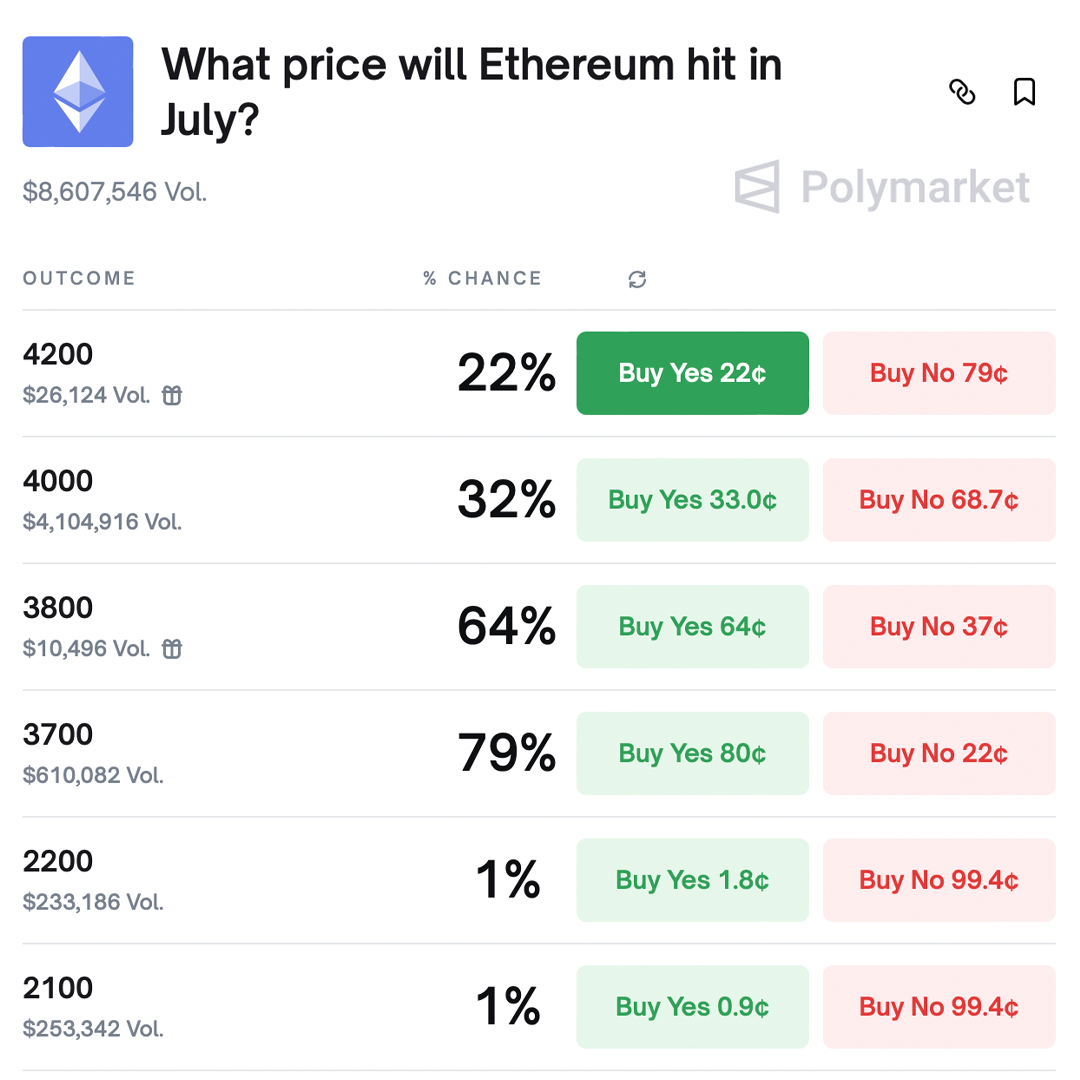The width and height of the screenshot is (1080, 1080).
Task: Choose Buy Yes 64¢ on 3800 outcome
Action: (x=692, y=627)
